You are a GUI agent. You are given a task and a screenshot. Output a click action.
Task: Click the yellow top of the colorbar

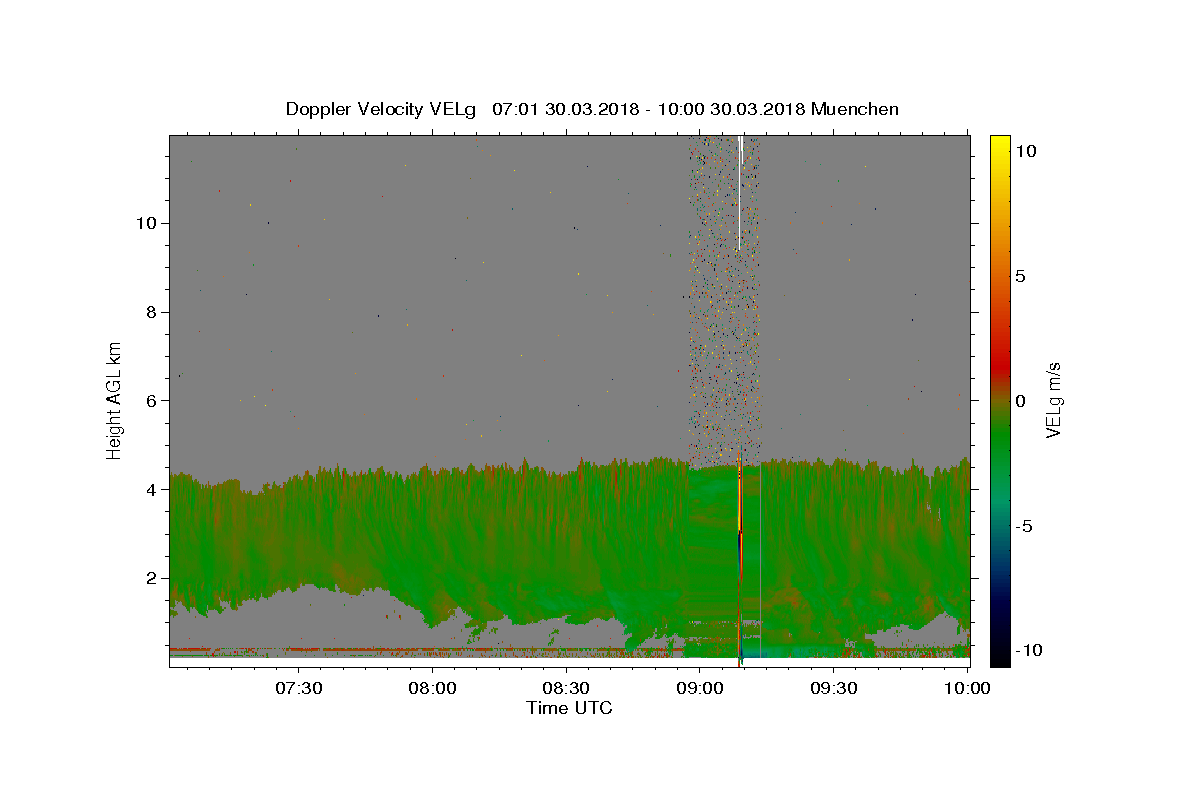[1000, 145]
